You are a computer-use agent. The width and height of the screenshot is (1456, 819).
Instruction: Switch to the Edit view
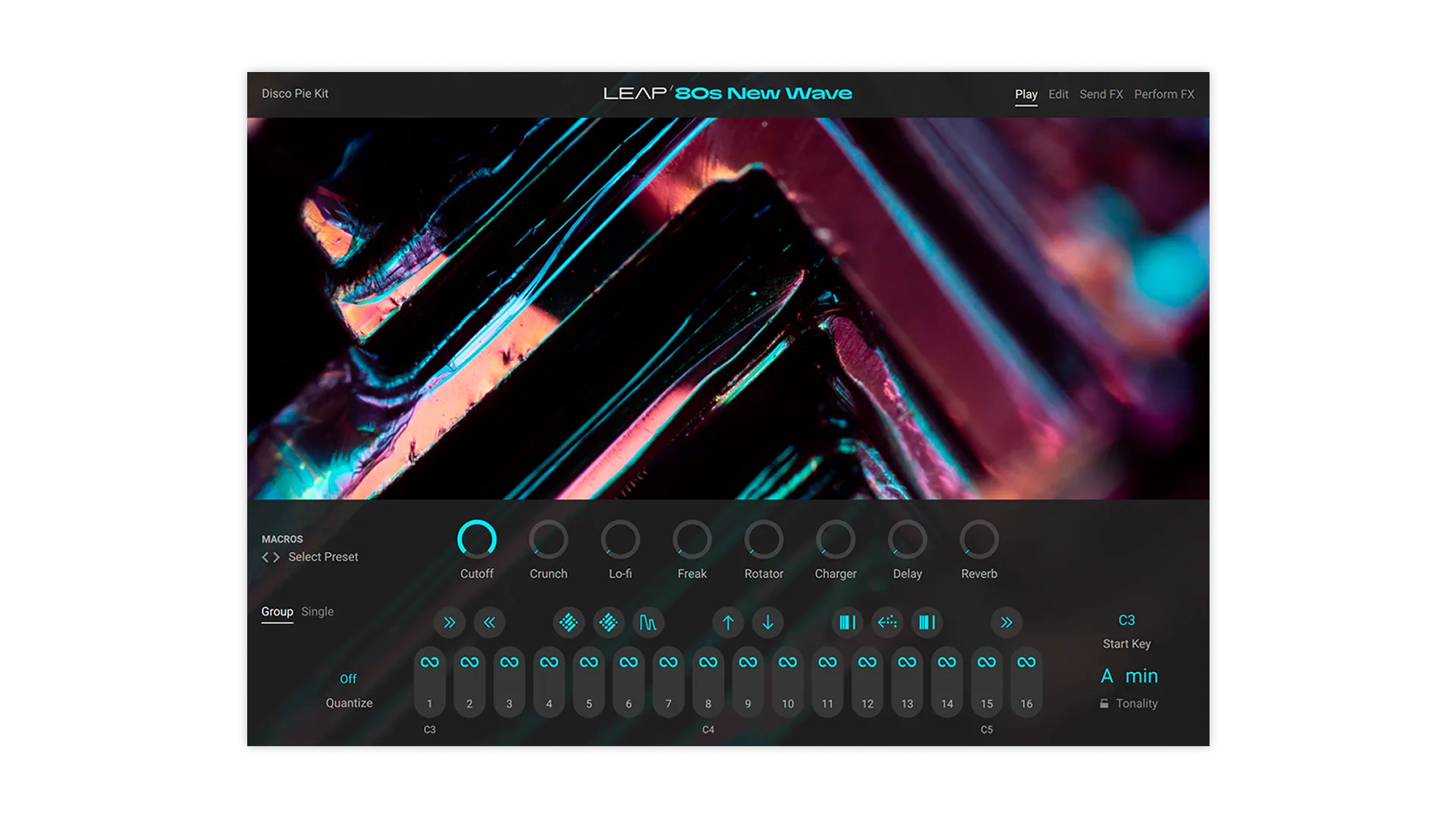click(x=1057, y=94)
